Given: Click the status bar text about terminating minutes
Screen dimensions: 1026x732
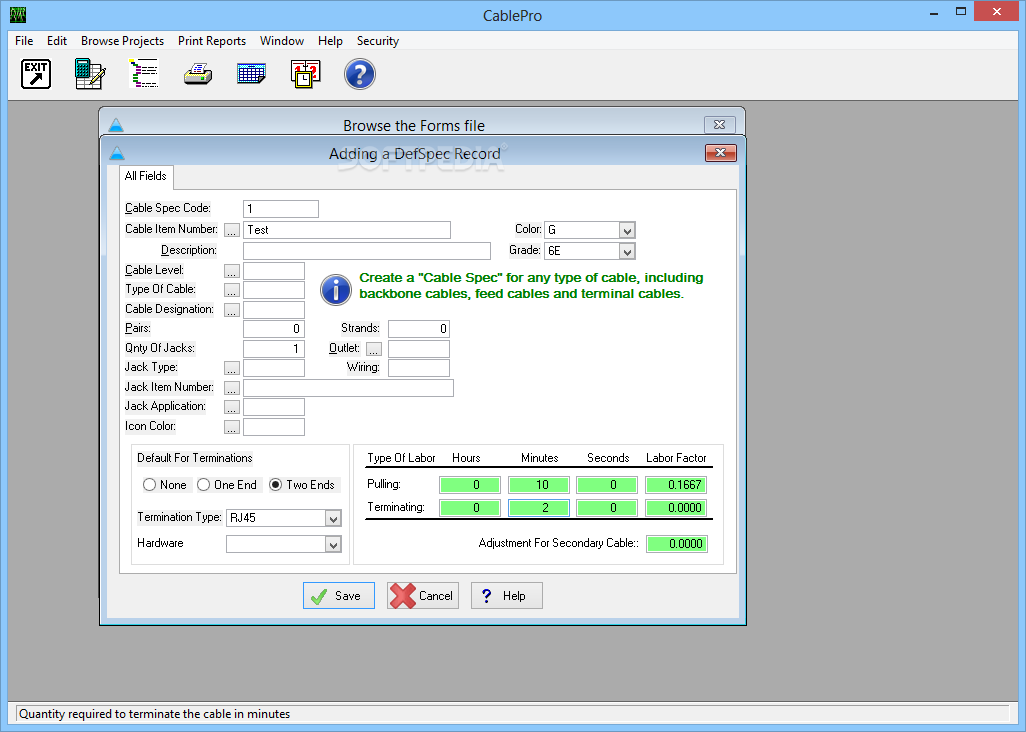Looking at the screenshot, I should coord(154,714).
